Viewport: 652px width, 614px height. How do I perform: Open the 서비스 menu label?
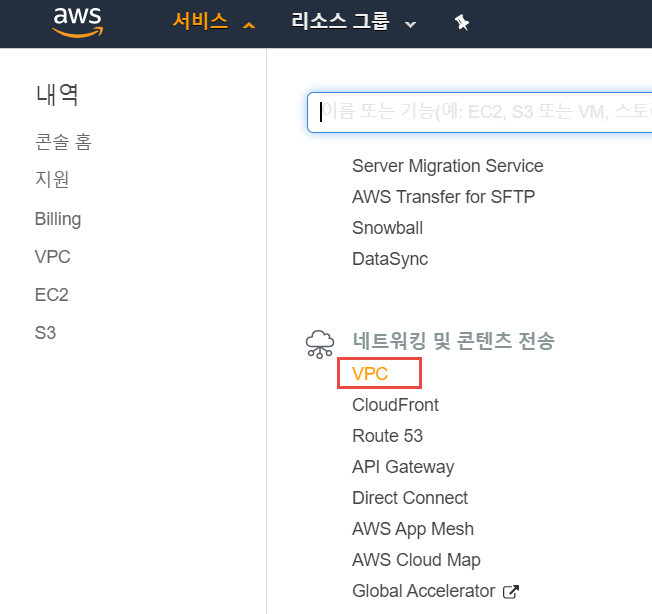pyautogui.click(x=200, y=22)
